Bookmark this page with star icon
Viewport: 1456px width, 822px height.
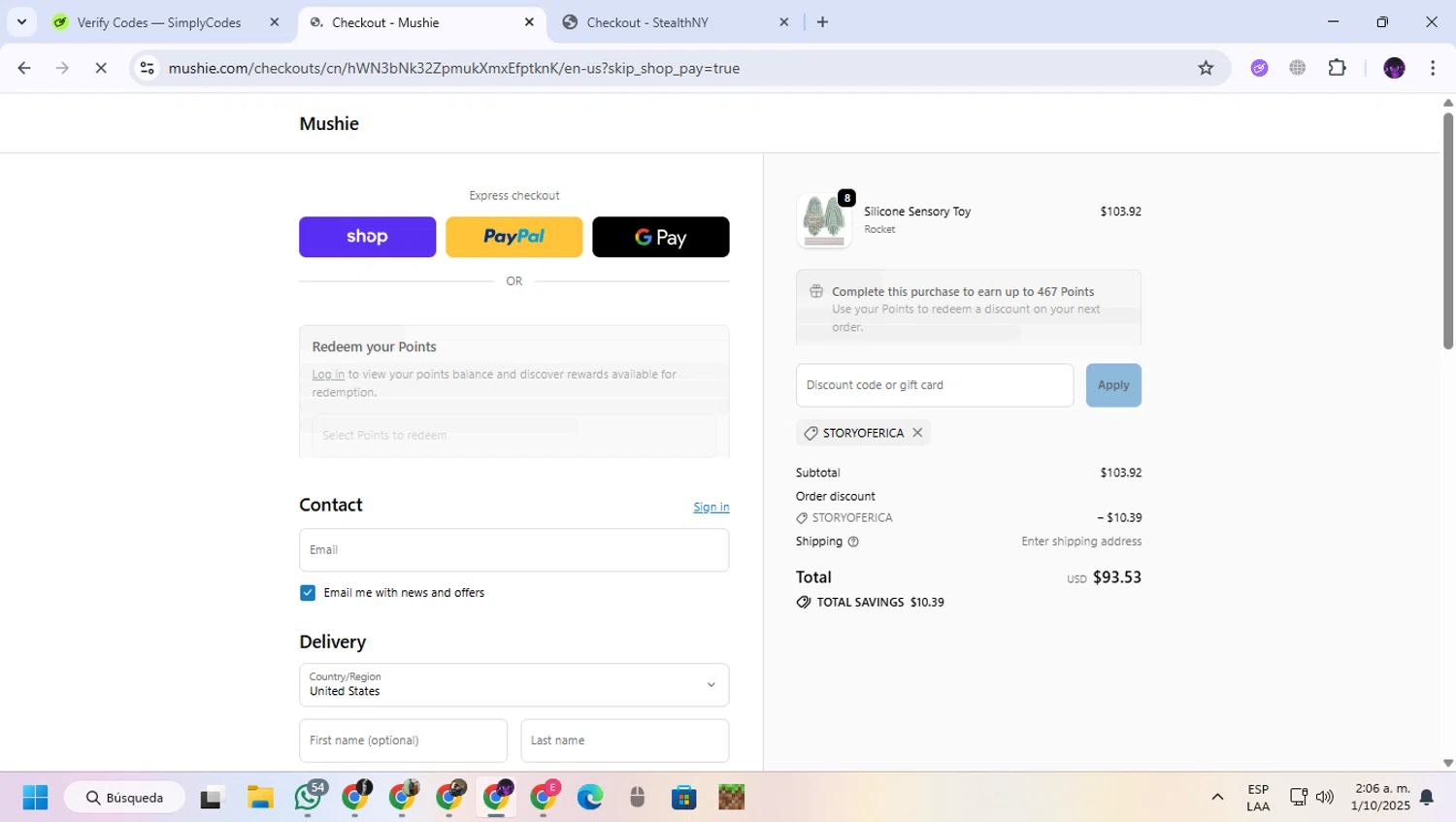pos(1206,68)
